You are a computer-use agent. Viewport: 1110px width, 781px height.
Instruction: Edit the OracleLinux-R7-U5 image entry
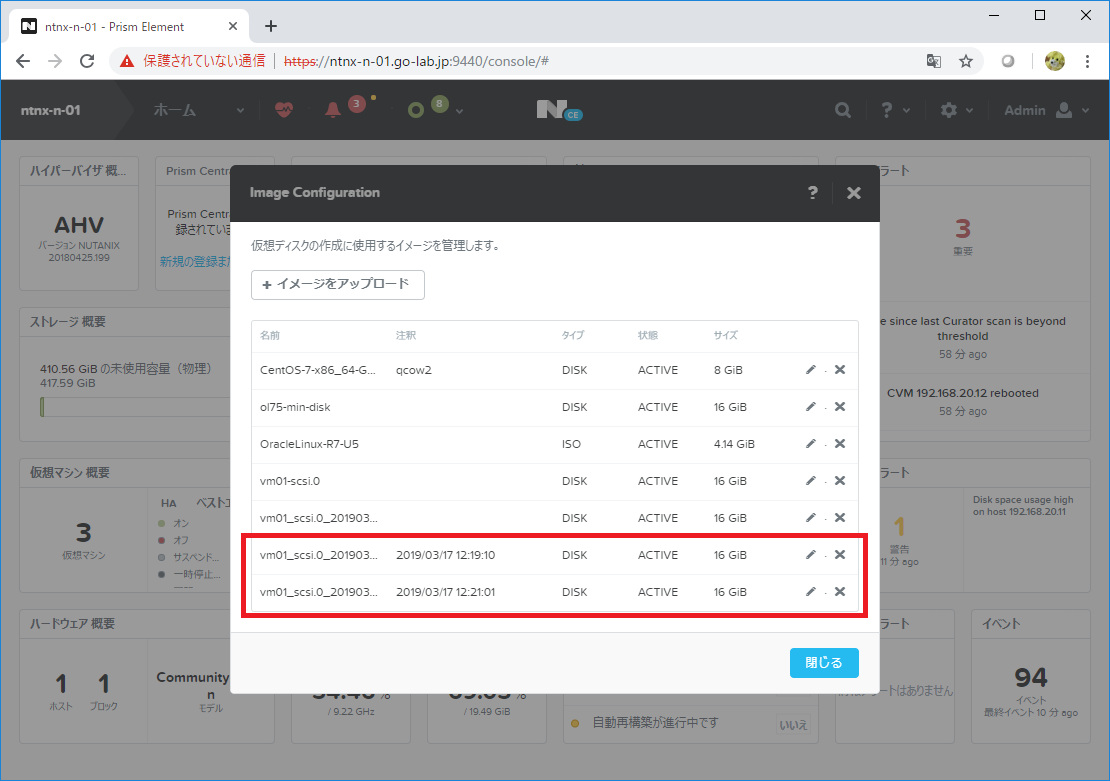(810, 443)
